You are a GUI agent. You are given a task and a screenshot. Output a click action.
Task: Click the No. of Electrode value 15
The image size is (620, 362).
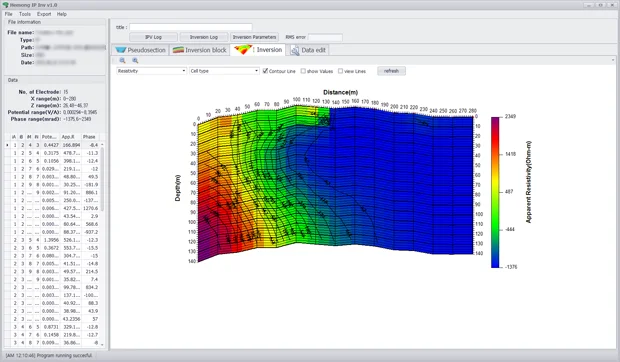click(66, 92)
